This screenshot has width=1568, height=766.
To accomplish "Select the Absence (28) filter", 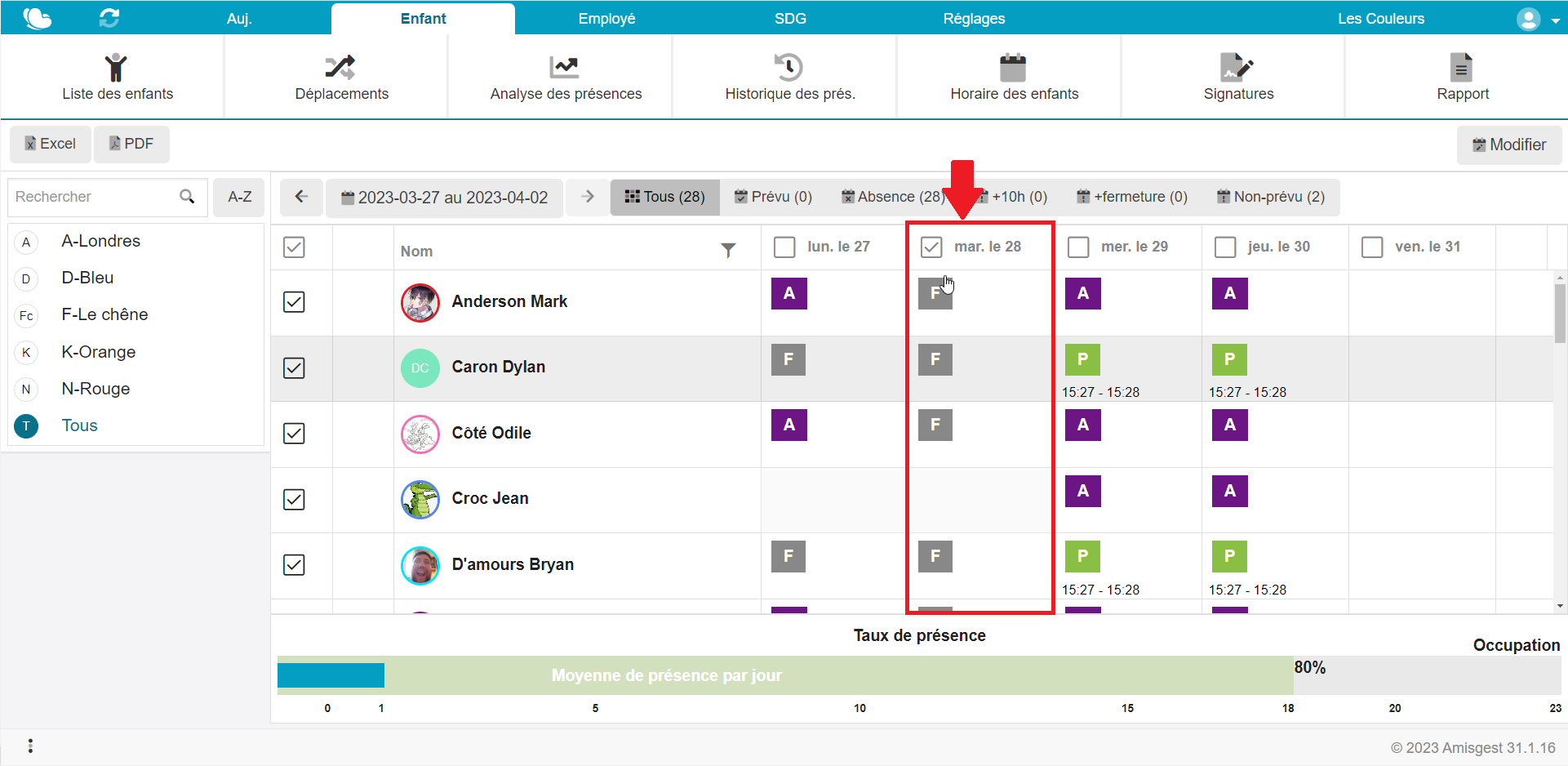I will click(893, 197).
